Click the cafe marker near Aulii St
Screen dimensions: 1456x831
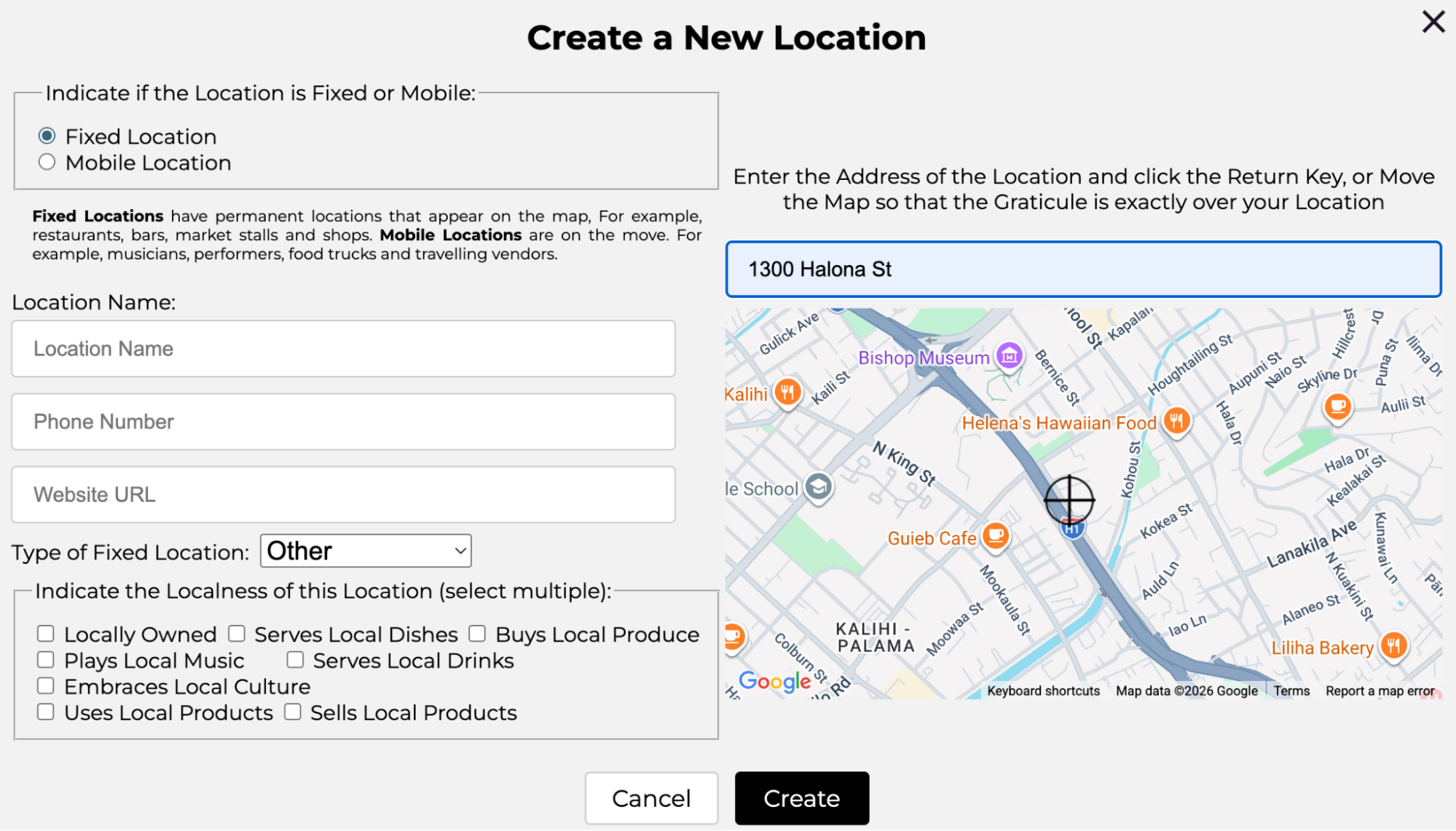(x=1338, y=405)
